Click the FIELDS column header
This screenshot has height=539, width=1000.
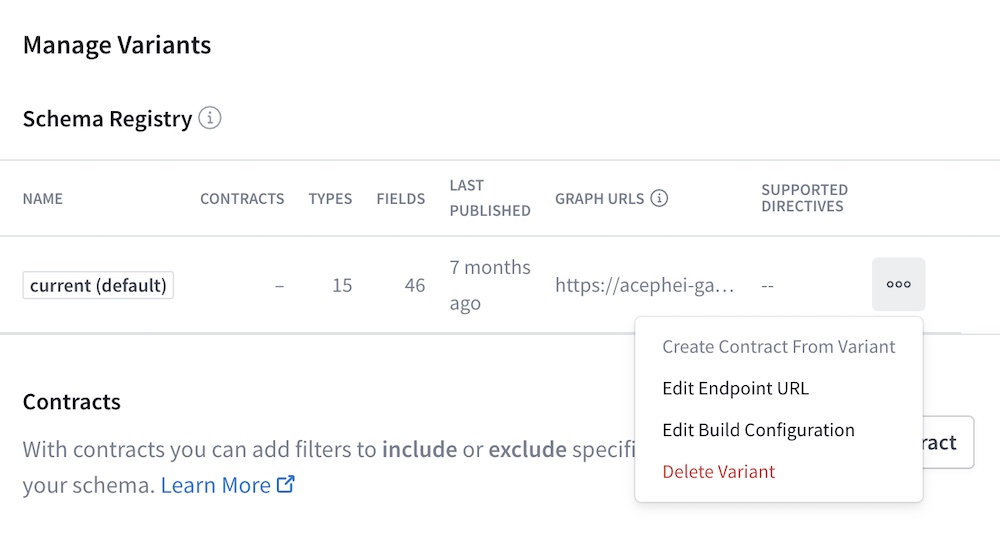tap(401, 198)
